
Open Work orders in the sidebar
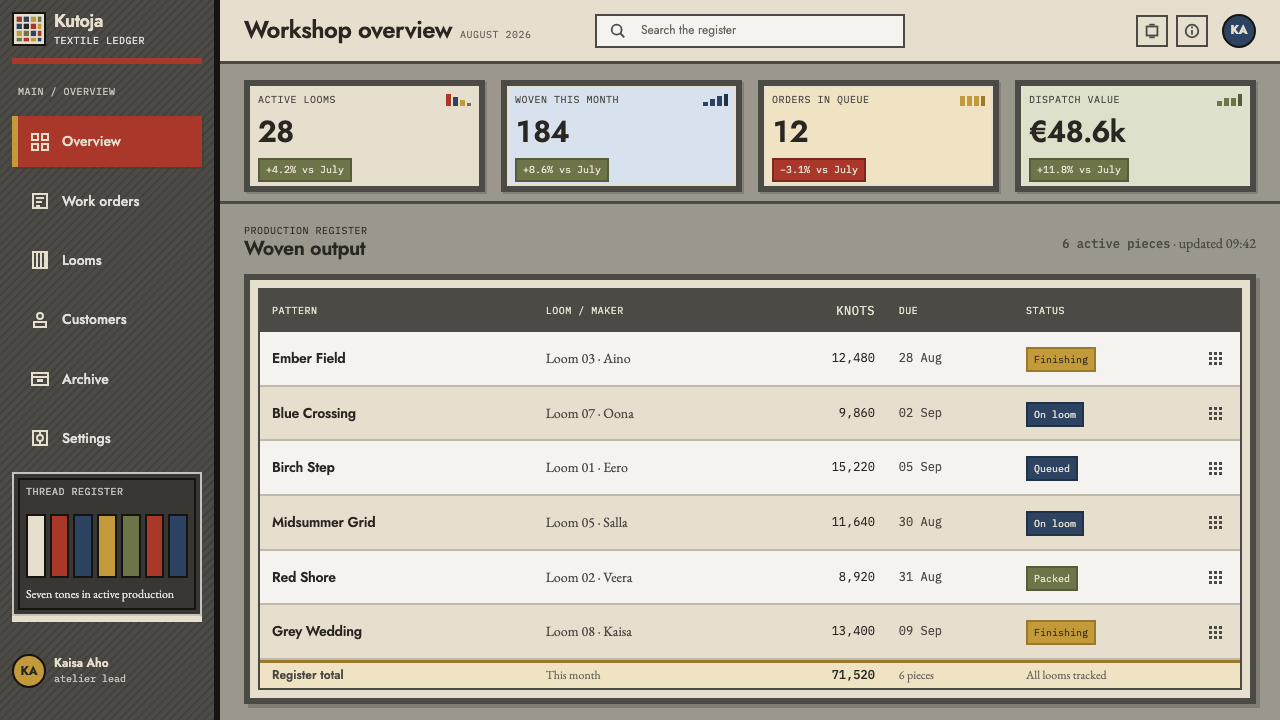pos(107,201)
